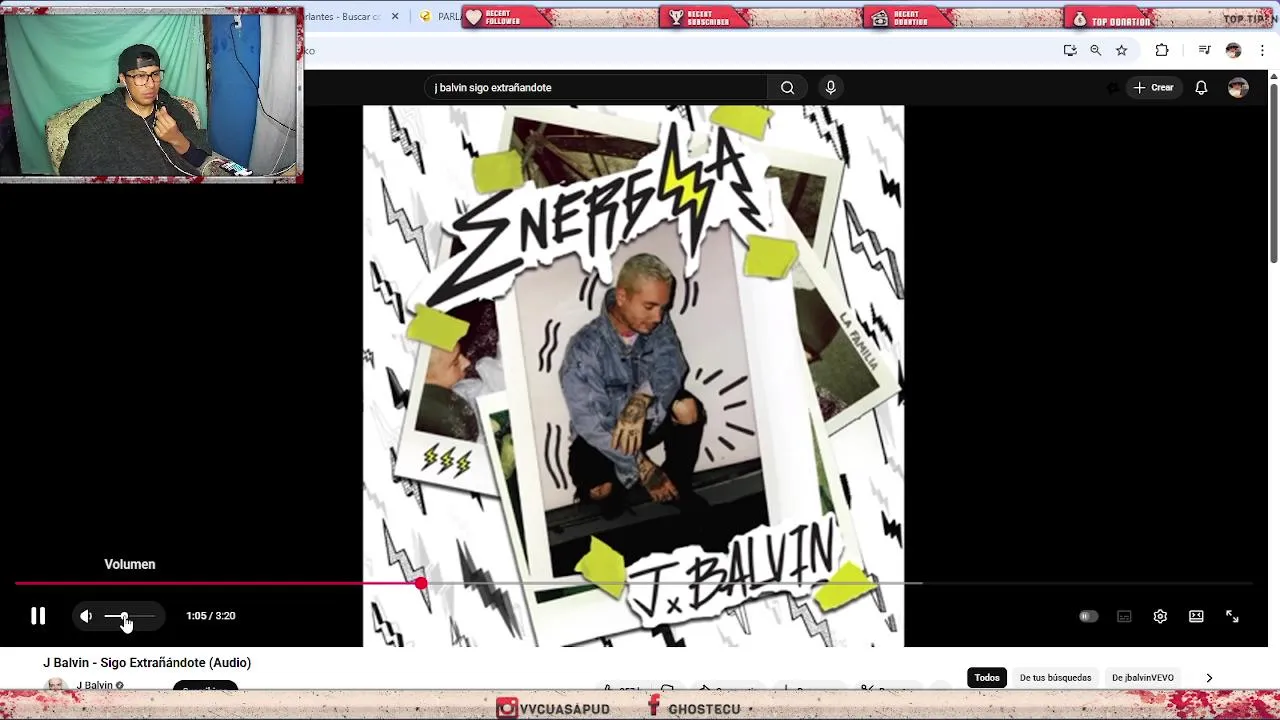
Task: Open Chrome extensions puzzle icon
Action: (1162, 50)
